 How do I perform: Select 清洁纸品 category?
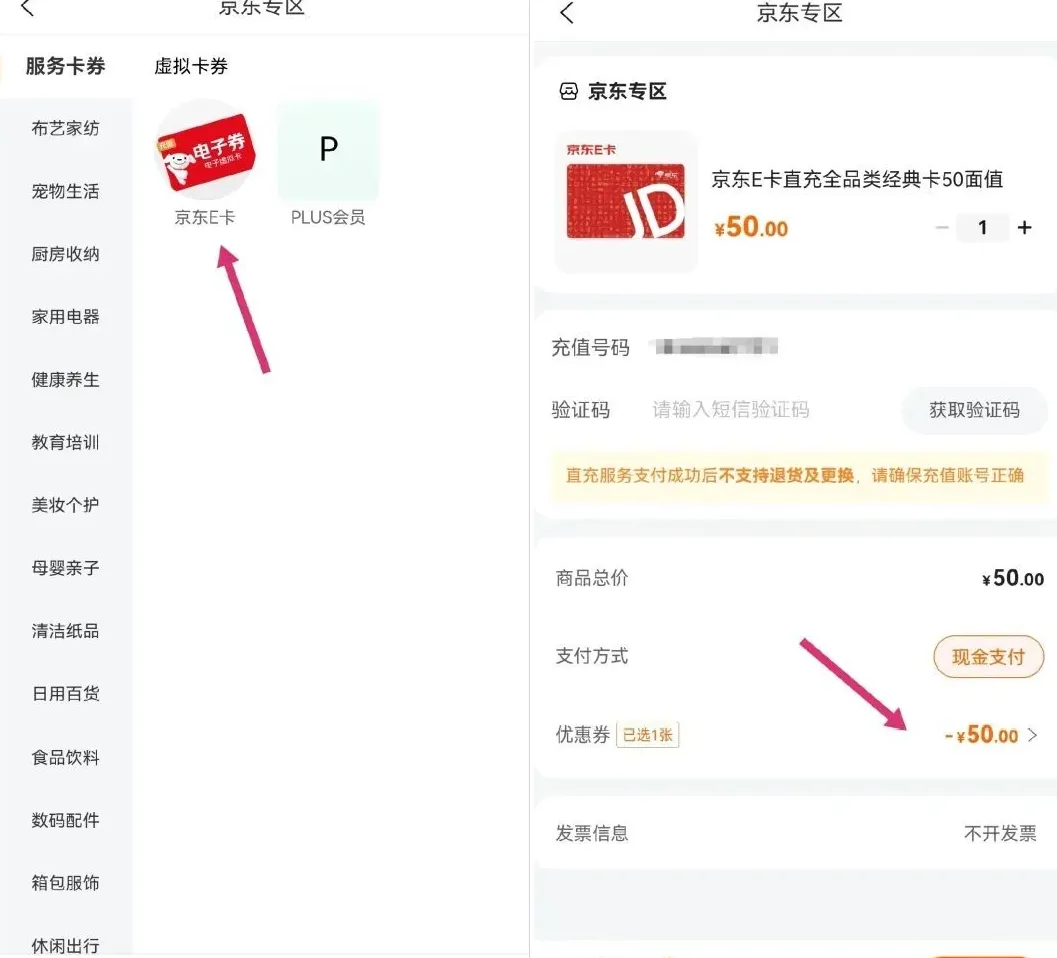coord(65,631)
